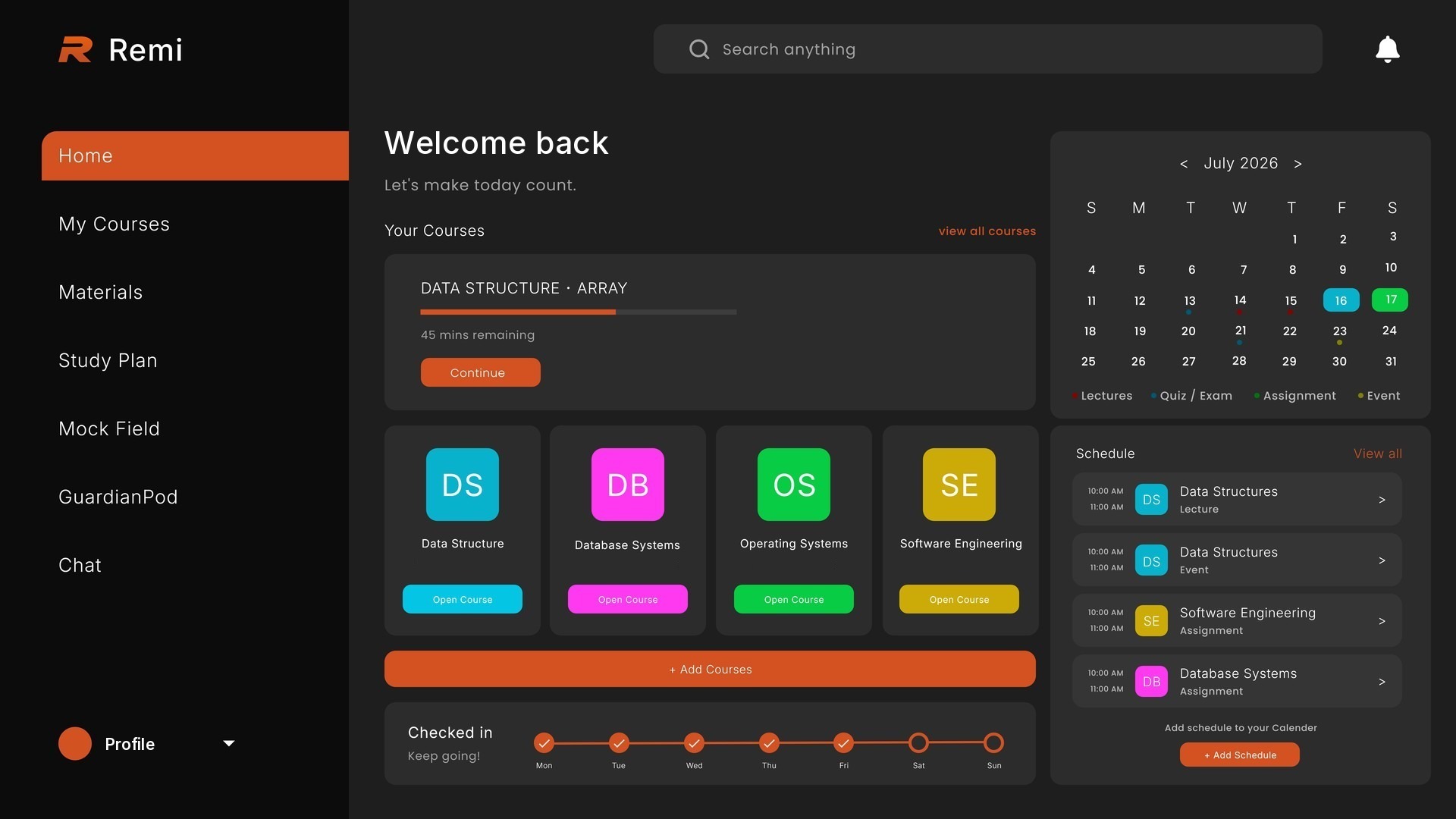
Task: Check in for Saturday
Action: pos(918,742)
